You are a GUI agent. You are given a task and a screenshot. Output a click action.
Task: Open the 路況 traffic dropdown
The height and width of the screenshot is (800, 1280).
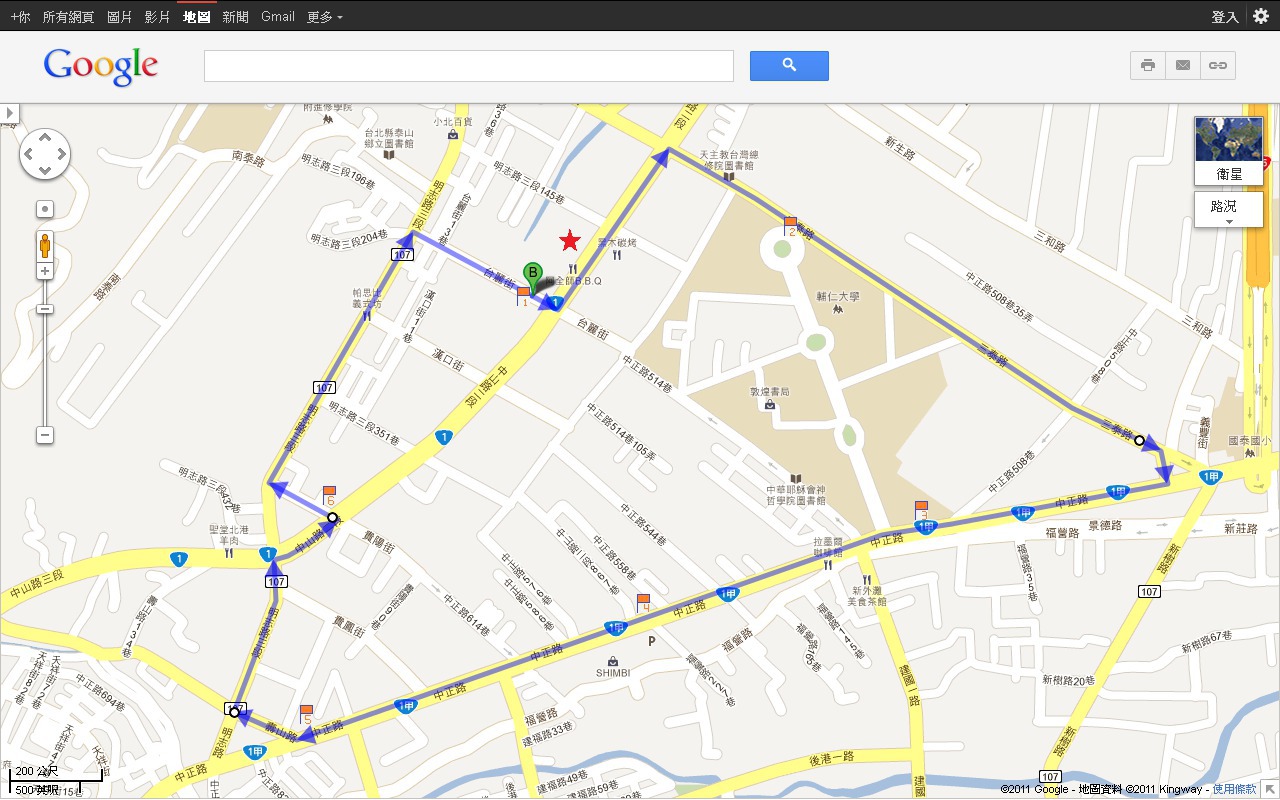tap(1229, 210)
